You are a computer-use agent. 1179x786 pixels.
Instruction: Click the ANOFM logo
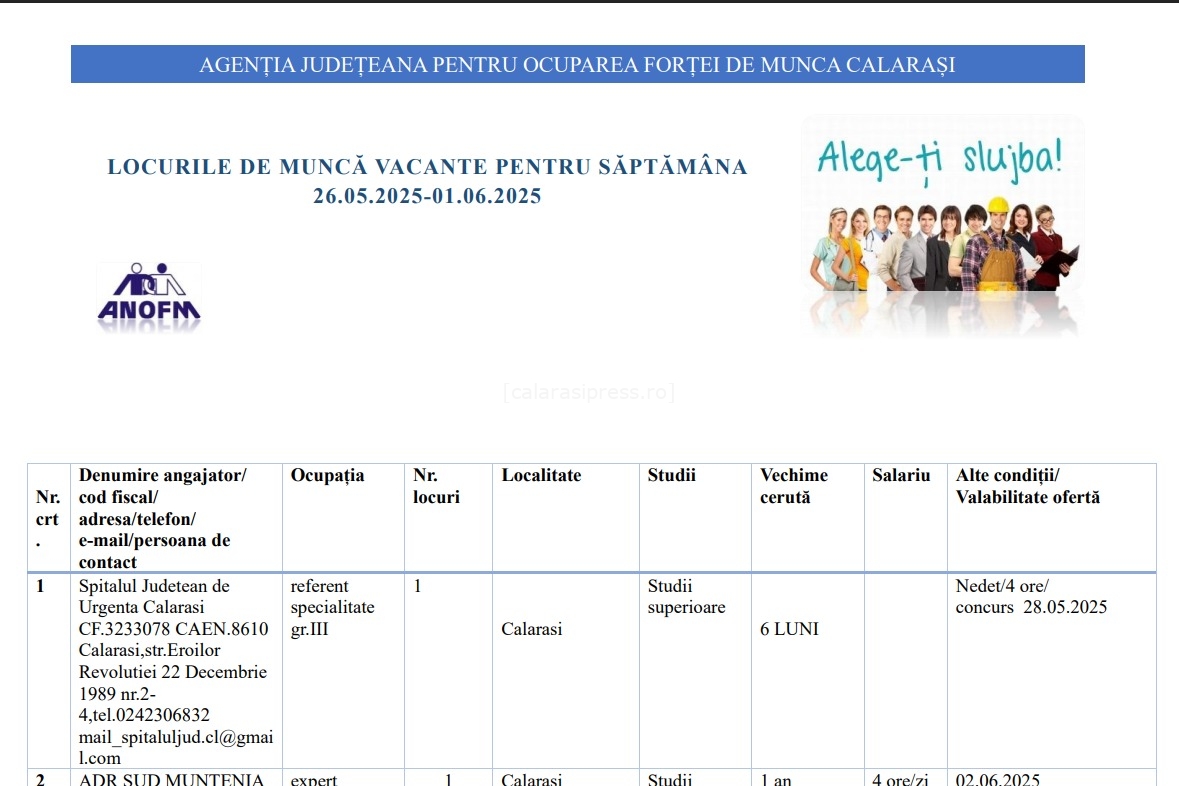coord(149,296)
